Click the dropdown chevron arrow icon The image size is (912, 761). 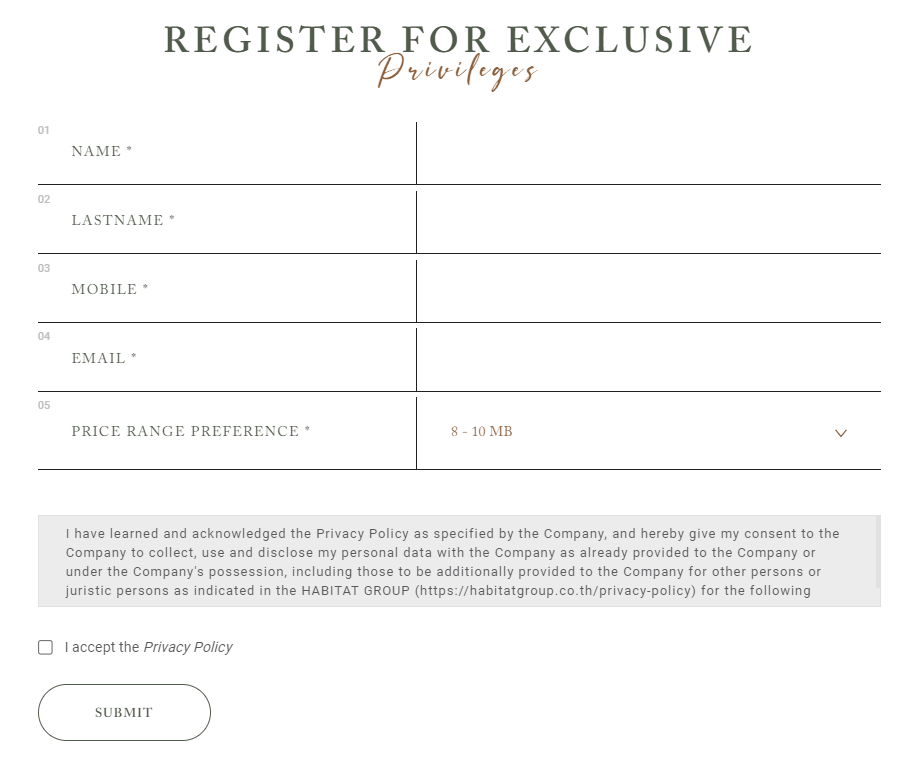coord(840,433)
